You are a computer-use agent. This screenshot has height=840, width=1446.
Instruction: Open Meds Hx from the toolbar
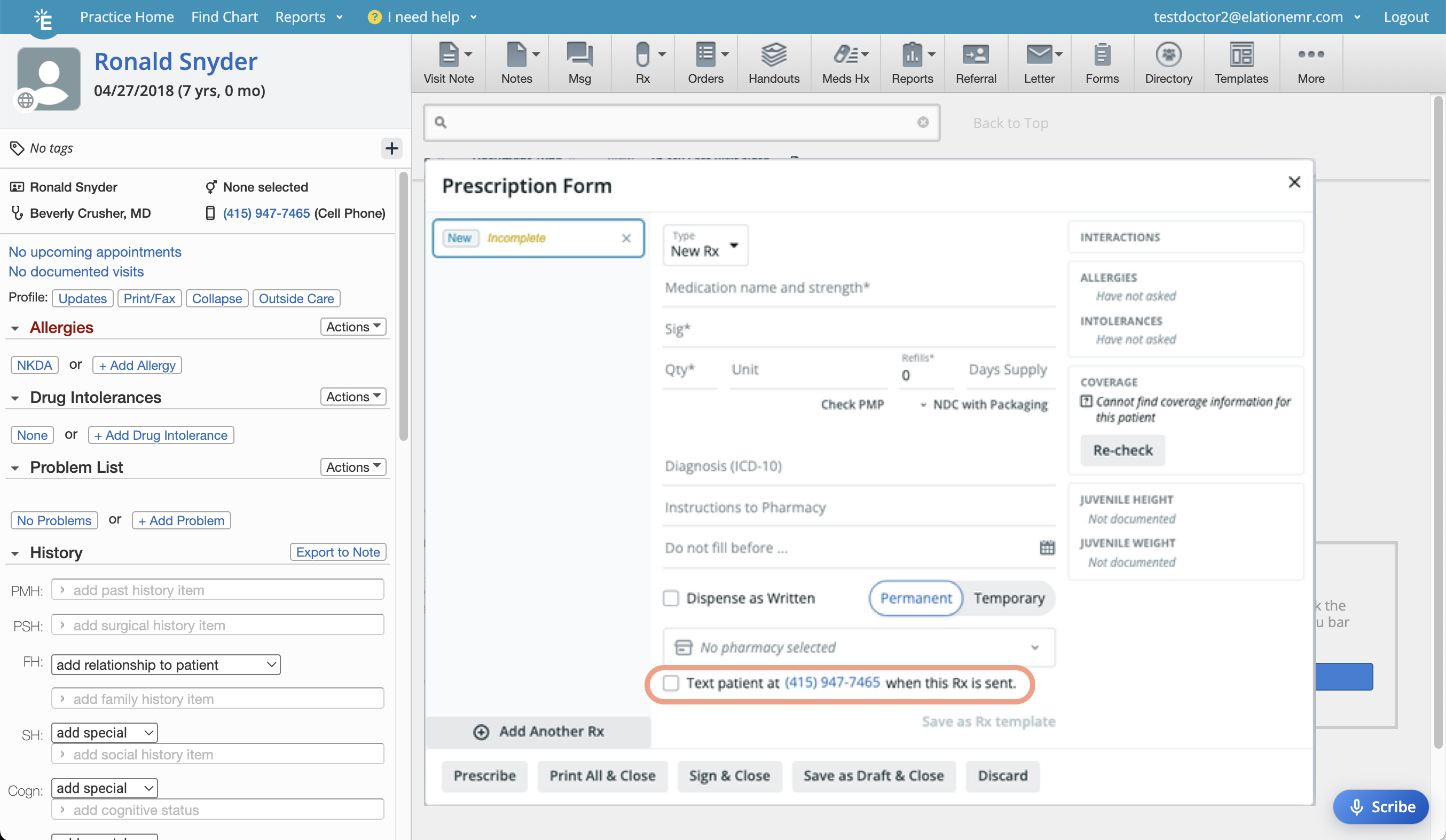click(x=845, y=62)
